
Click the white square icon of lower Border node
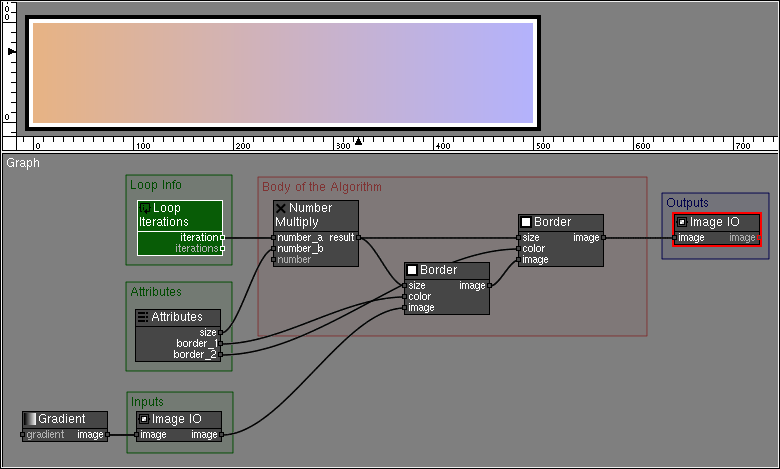[x=411, y=270]
